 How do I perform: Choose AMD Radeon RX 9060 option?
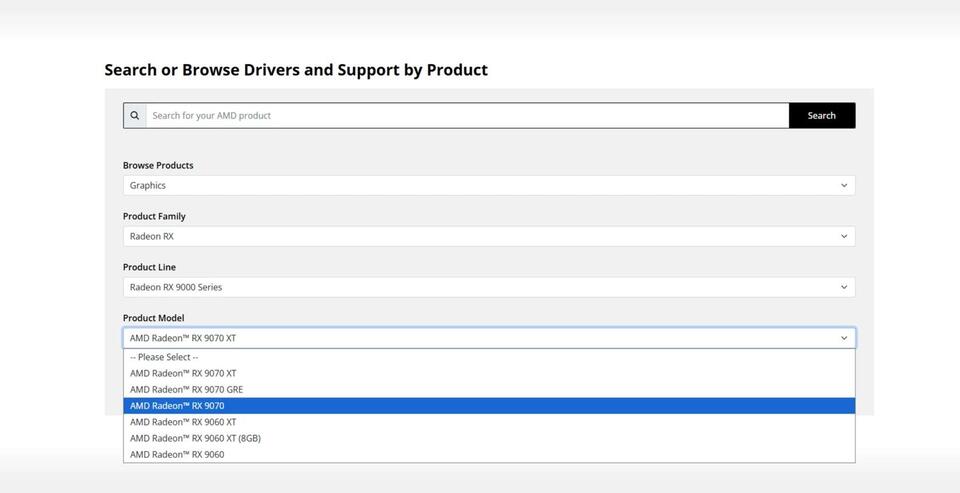[x=489, y=454]
